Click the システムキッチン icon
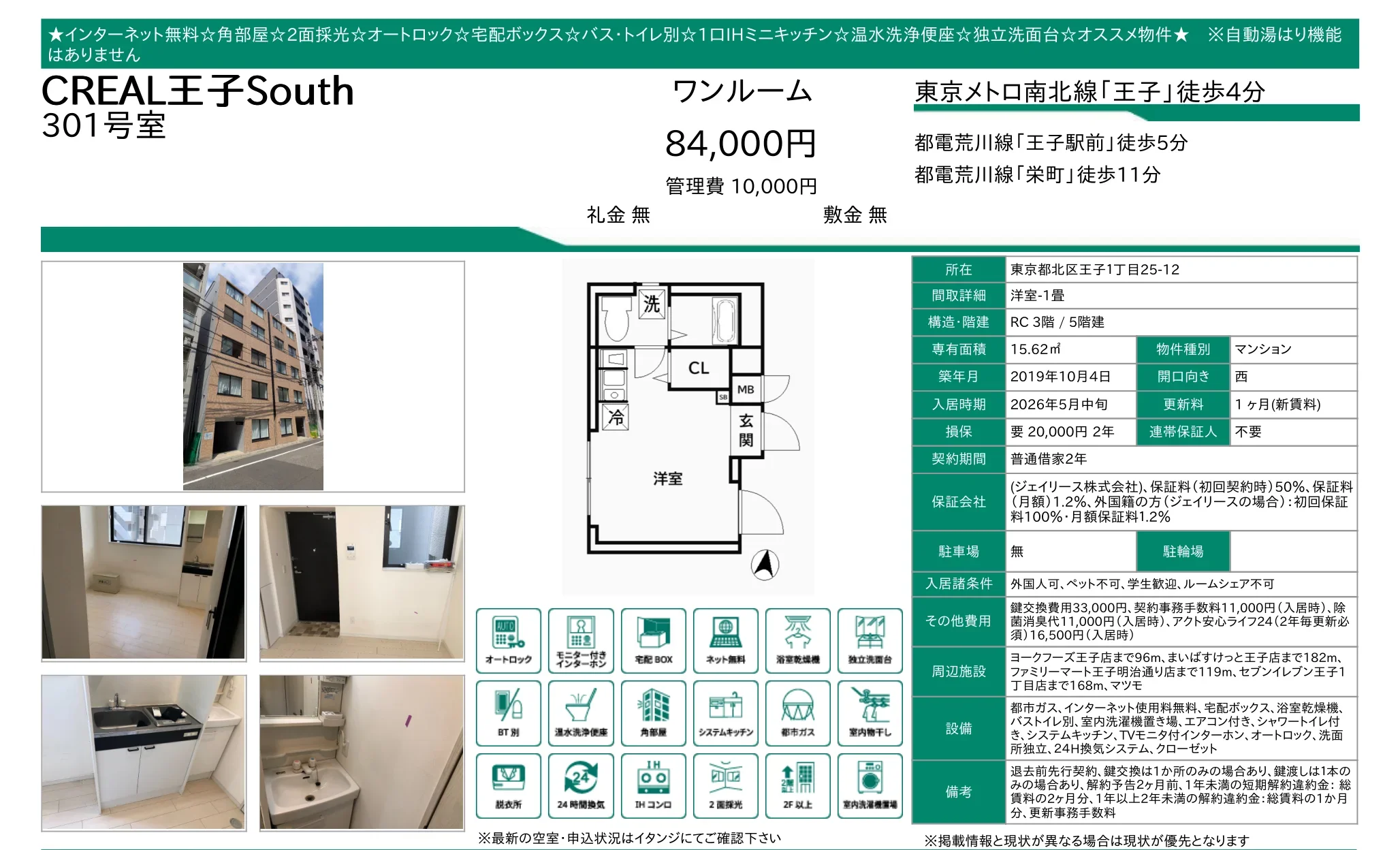 [x=725, y=713]
